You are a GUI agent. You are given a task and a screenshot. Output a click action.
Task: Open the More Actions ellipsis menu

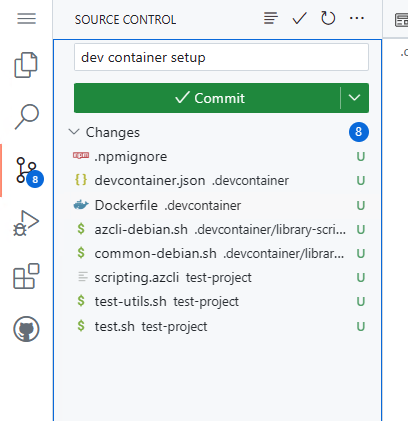coord(357,18)
